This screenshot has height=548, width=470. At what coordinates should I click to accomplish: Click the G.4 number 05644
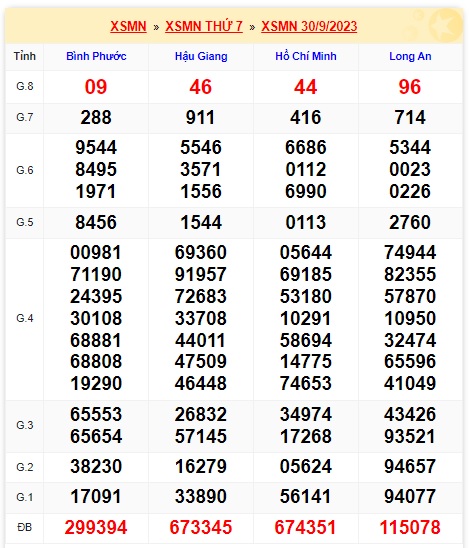306,252
